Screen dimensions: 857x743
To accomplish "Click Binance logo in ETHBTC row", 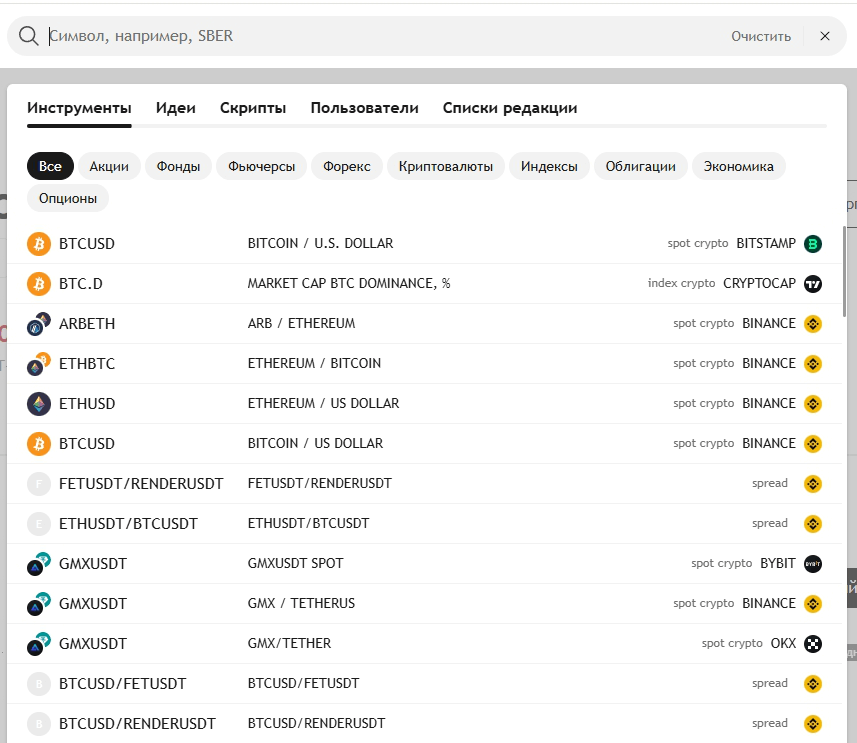I will click(x=813, y=364).
